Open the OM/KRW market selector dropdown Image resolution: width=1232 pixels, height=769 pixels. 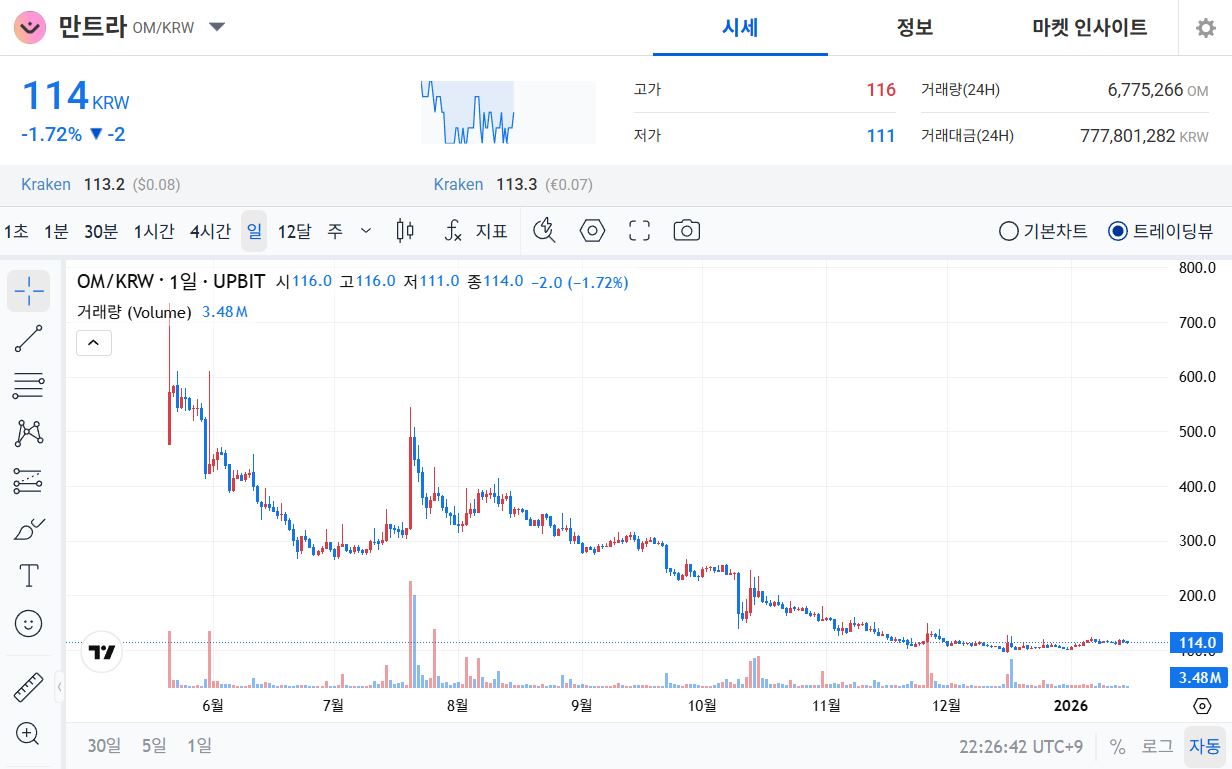click(x=216, y=28)
